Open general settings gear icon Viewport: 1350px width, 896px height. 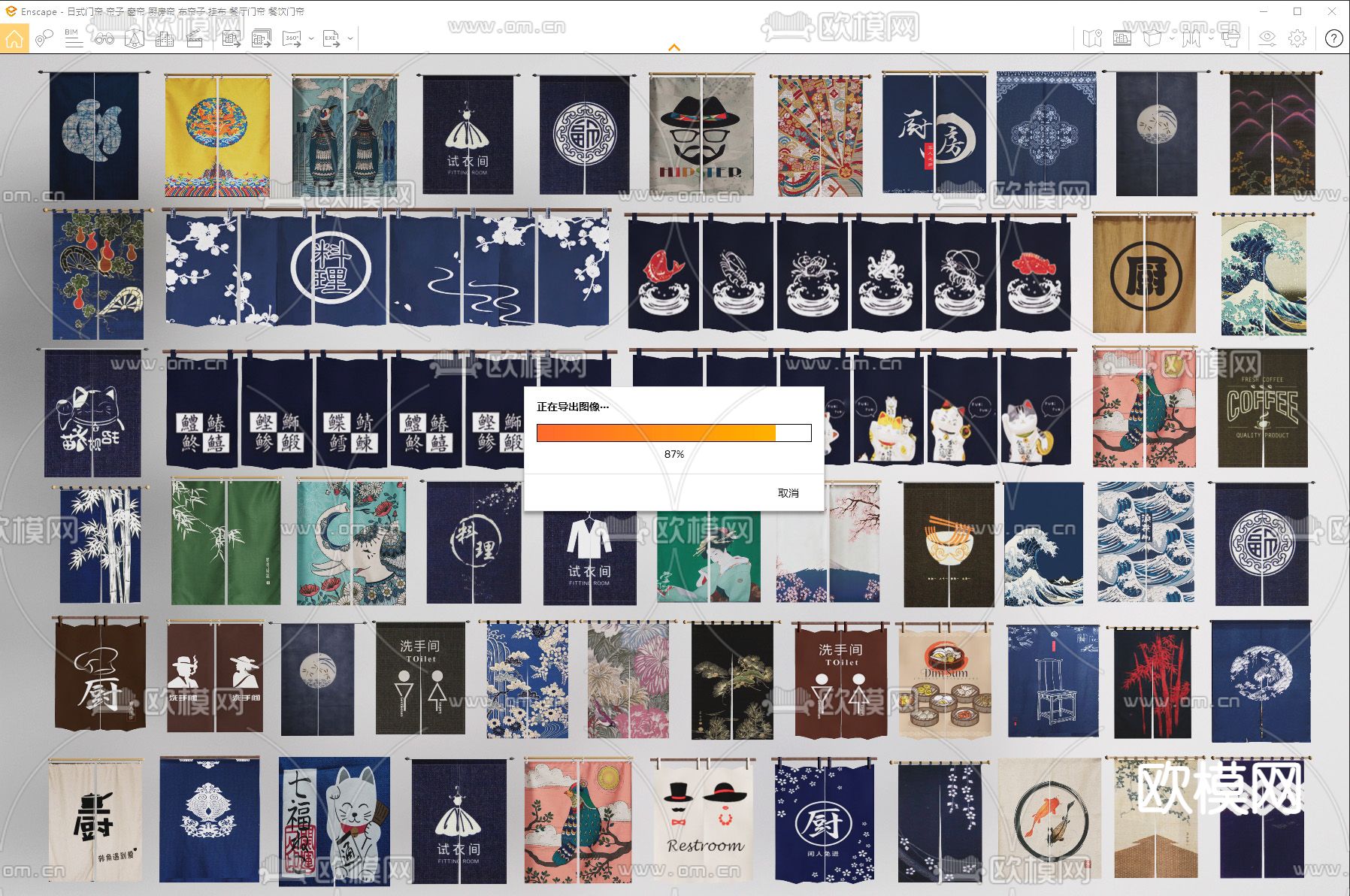[x=1297, y=38]
